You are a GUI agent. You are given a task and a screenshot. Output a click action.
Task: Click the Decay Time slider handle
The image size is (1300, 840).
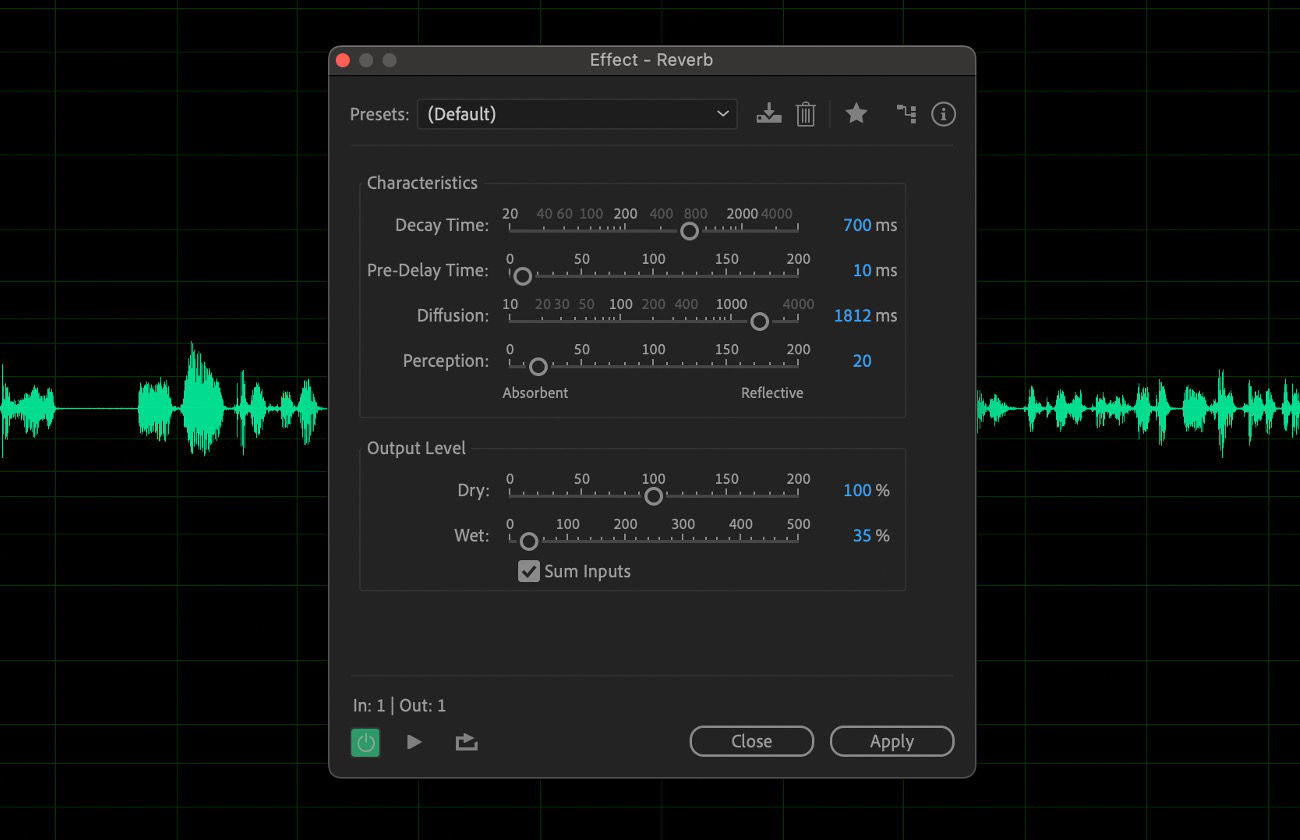tap(689, 231)
